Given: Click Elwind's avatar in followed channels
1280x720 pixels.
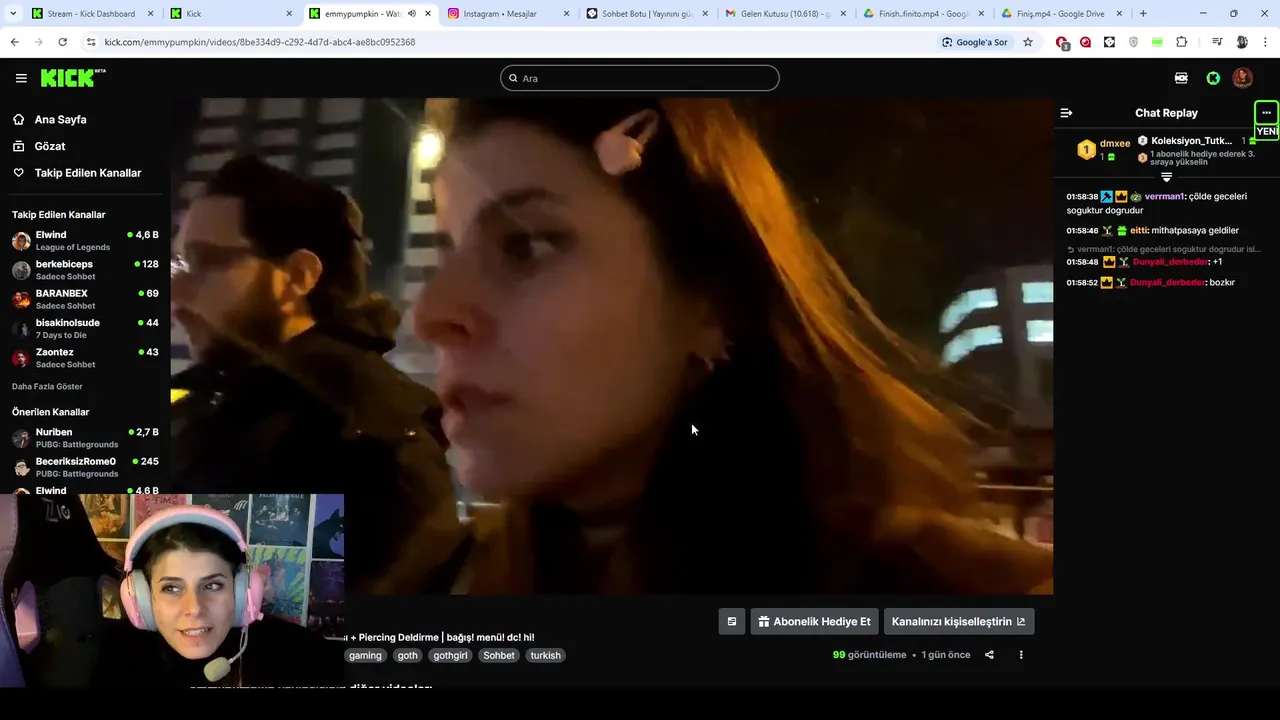Looking at the screenshot, I should click(x=21, y=241).
